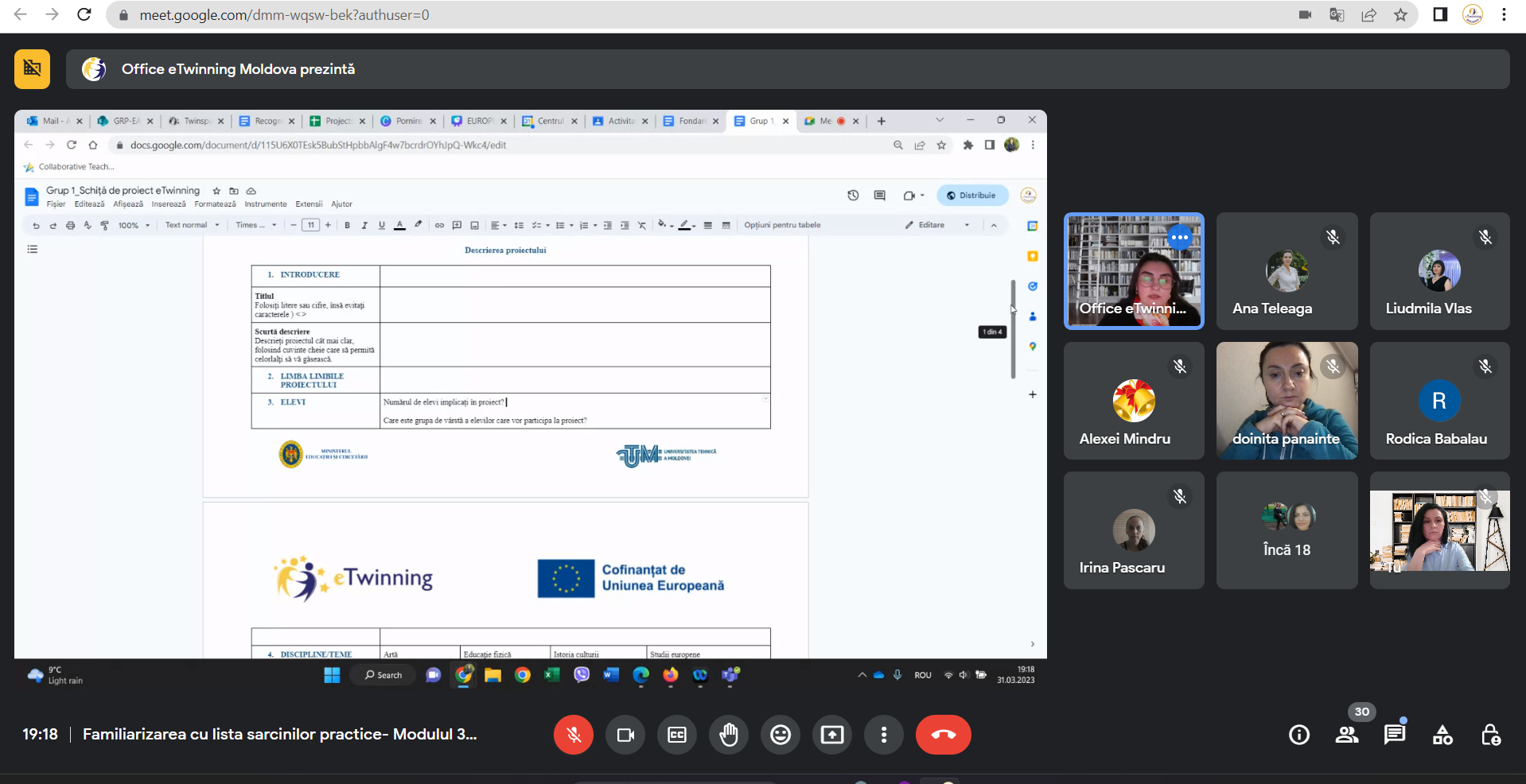This screenshot has width=1526, height=784.
Task: Open Times font dropdown
Action: point(256,226)
